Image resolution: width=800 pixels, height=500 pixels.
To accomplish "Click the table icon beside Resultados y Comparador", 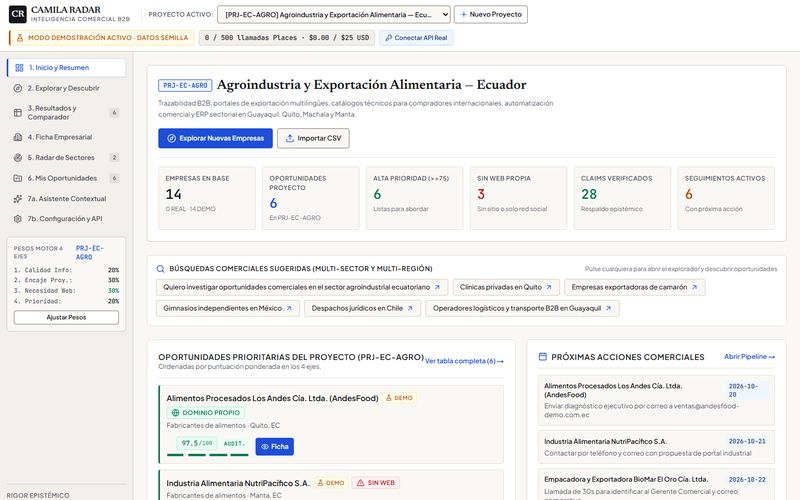I will coord(18,113).
